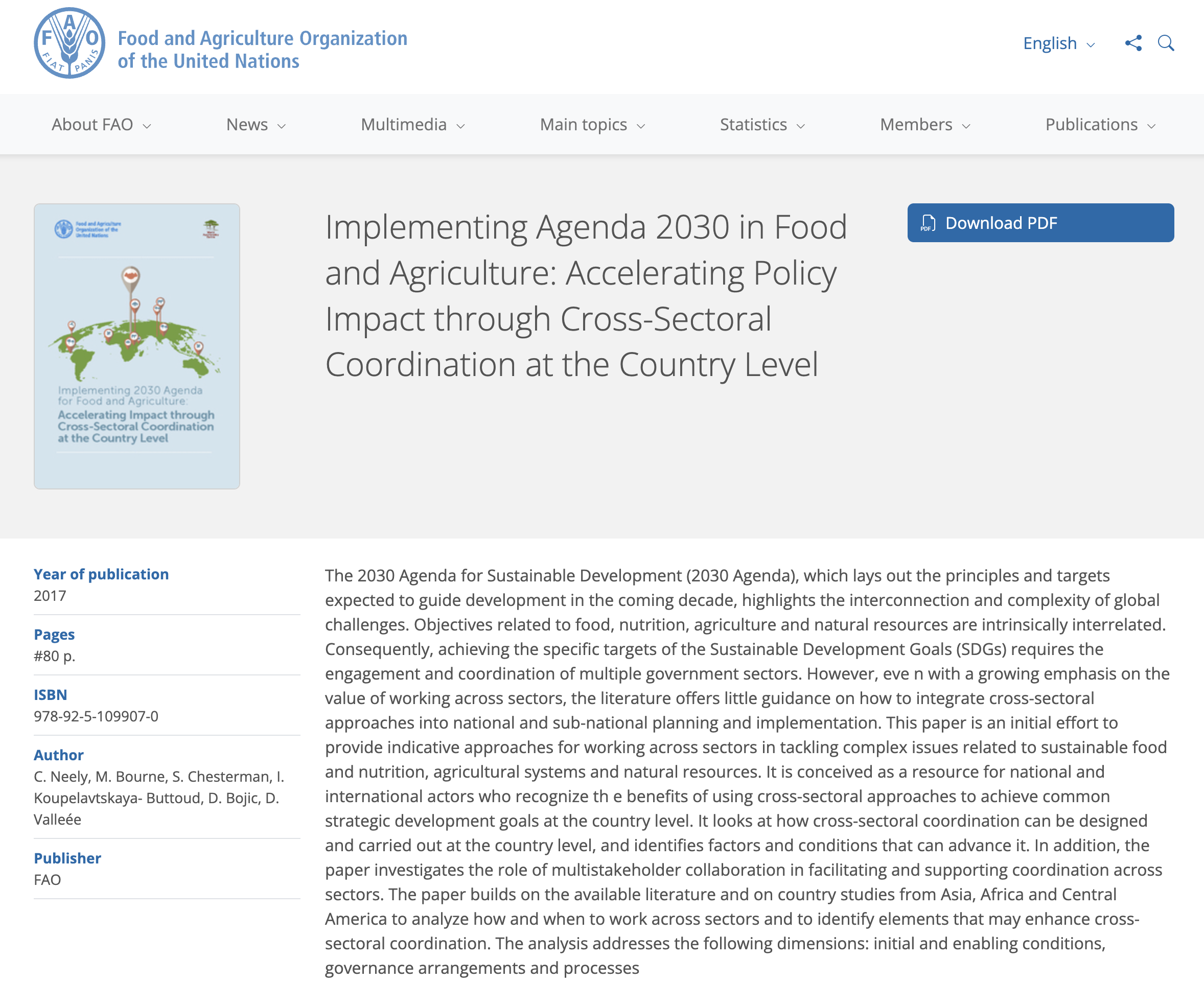
Task: Click the Author label
Action: pyautogui.click(x=59, y=755)
